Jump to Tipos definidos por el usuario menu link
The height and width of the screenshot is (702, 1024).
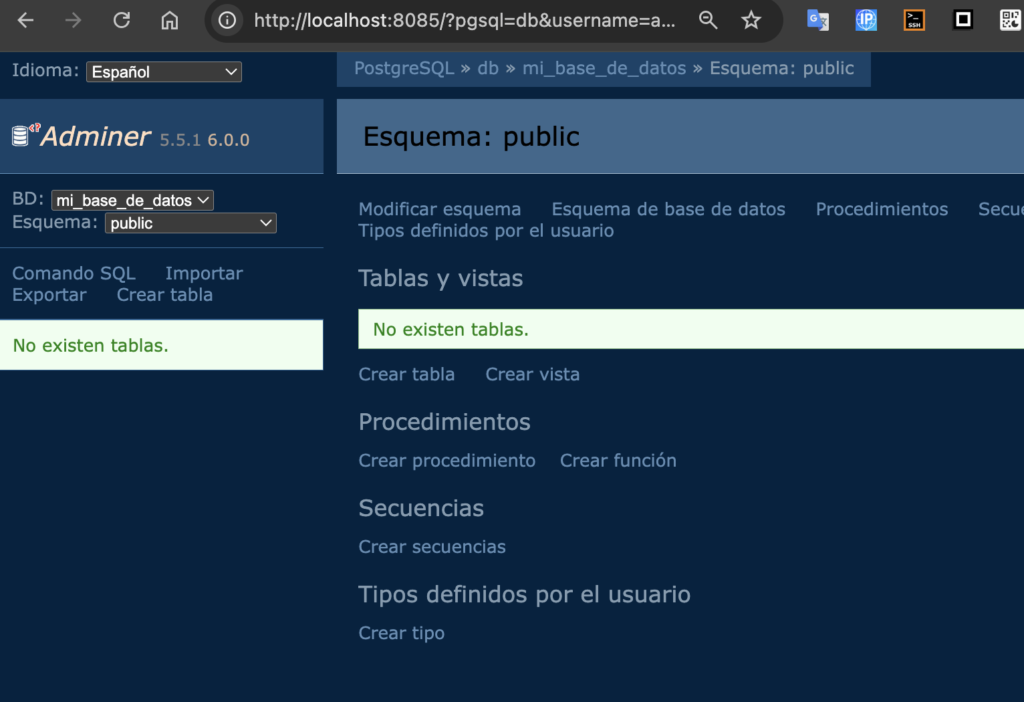coord(486,231)
